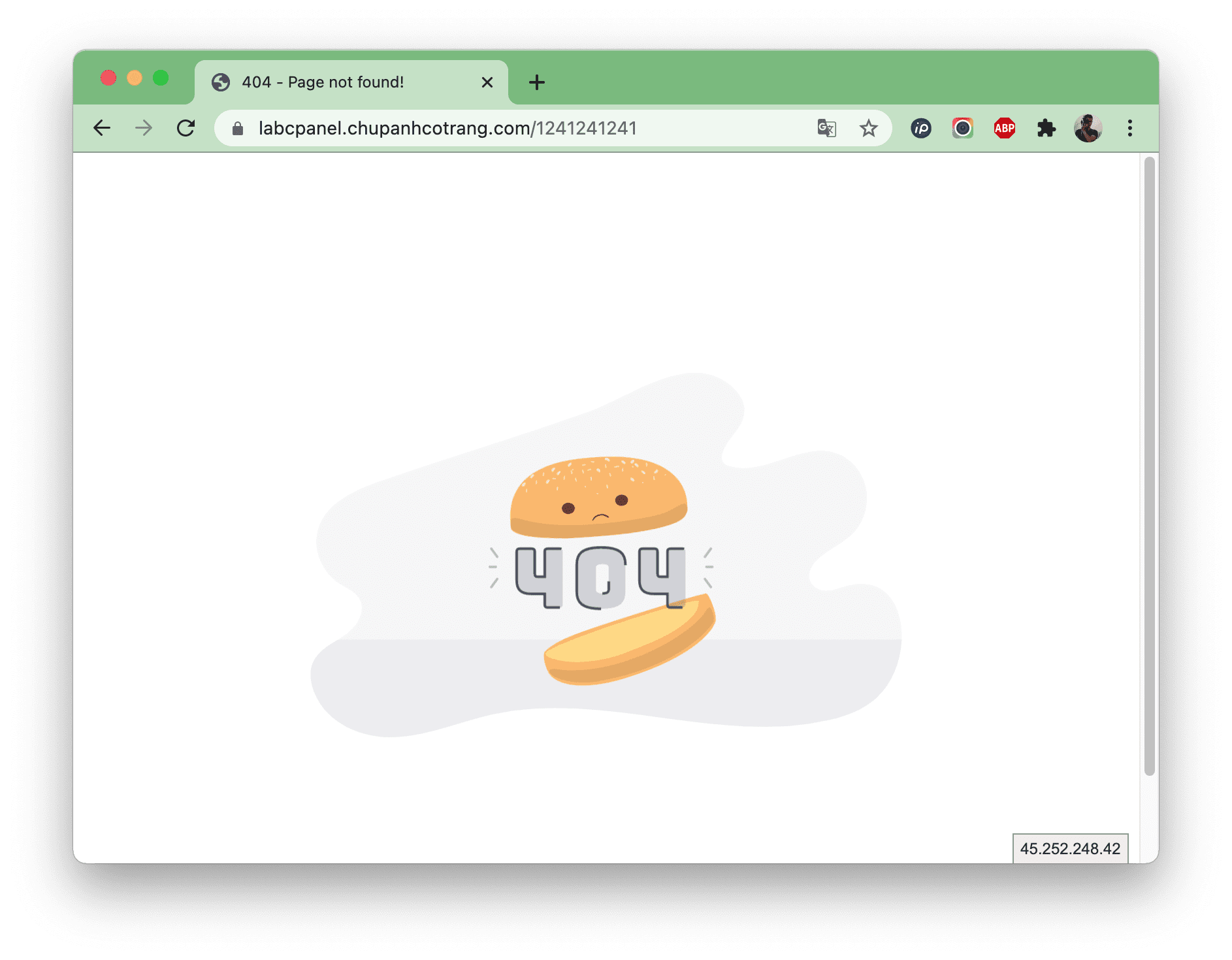Click the camera-style extension icon
Image resolution: width=1232 pixels, height=960 pixels.
pos(962,128)
